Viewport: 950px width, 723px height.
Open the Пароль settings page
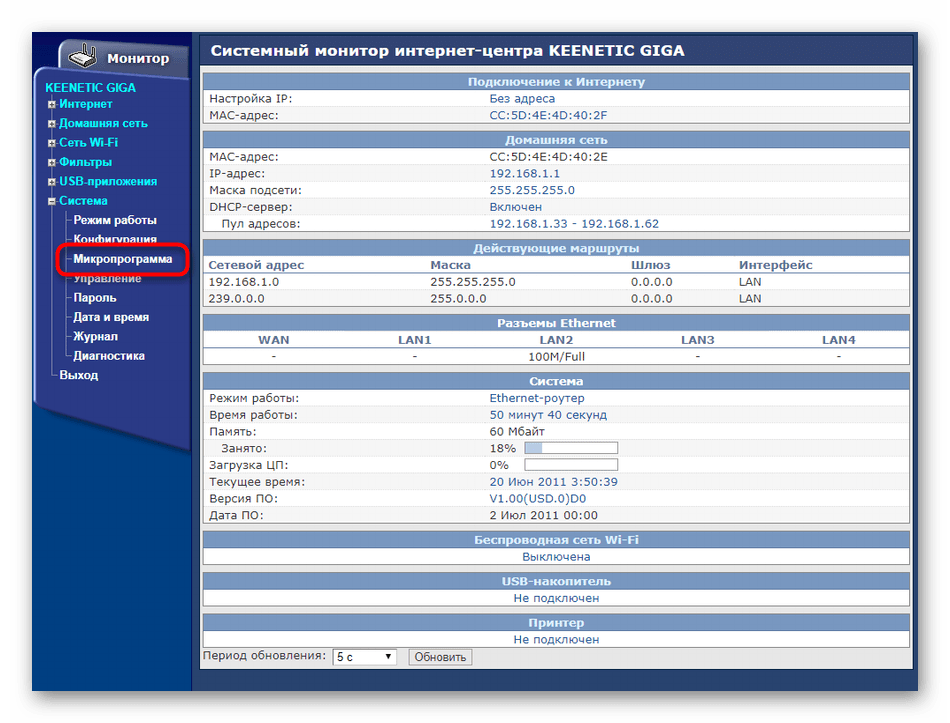point(94,297)
